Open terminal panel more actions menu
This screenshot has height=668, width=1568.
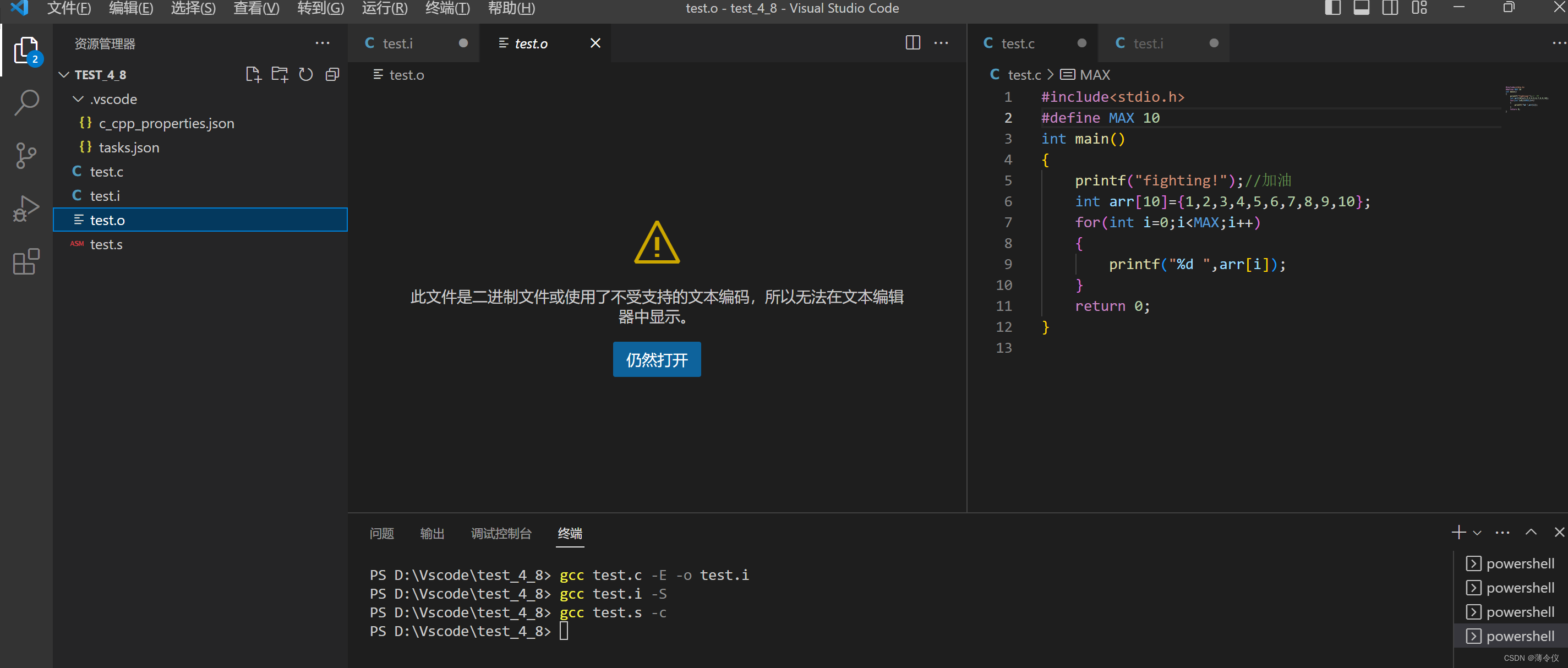[1503, 533]
